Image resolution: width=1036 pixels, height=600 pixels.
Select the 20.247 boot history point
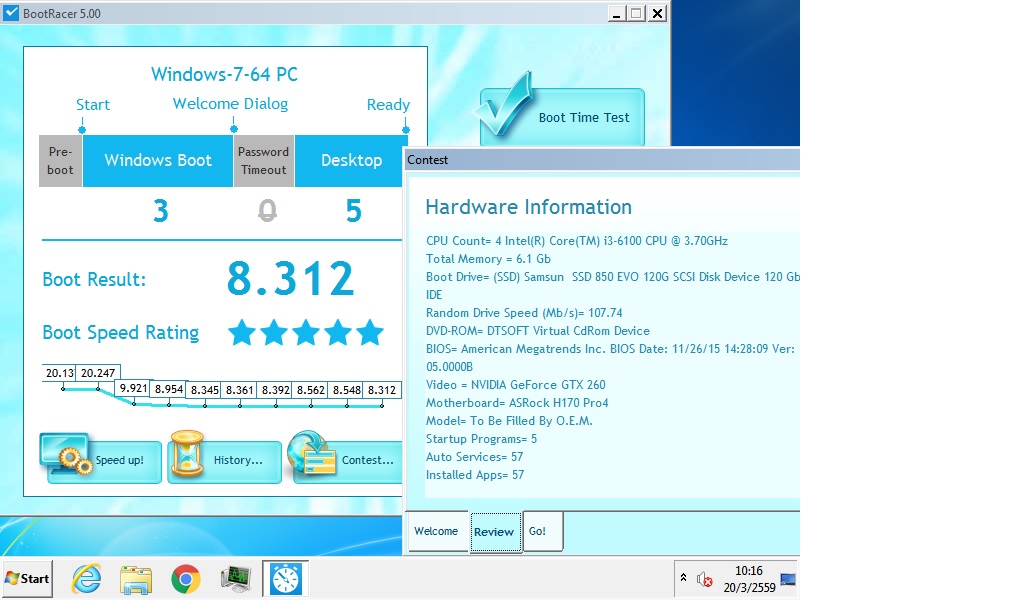pyautogui.click(x=98, y=373)
